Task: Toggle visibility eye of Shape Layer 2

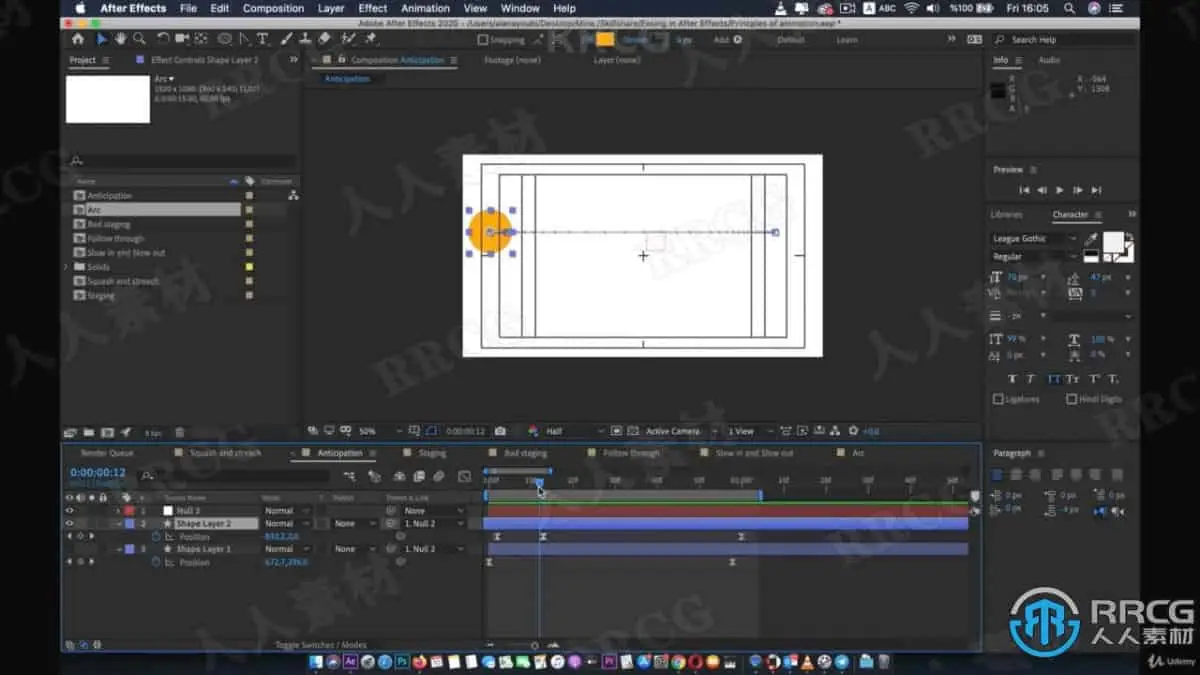Action: (69, 523)
